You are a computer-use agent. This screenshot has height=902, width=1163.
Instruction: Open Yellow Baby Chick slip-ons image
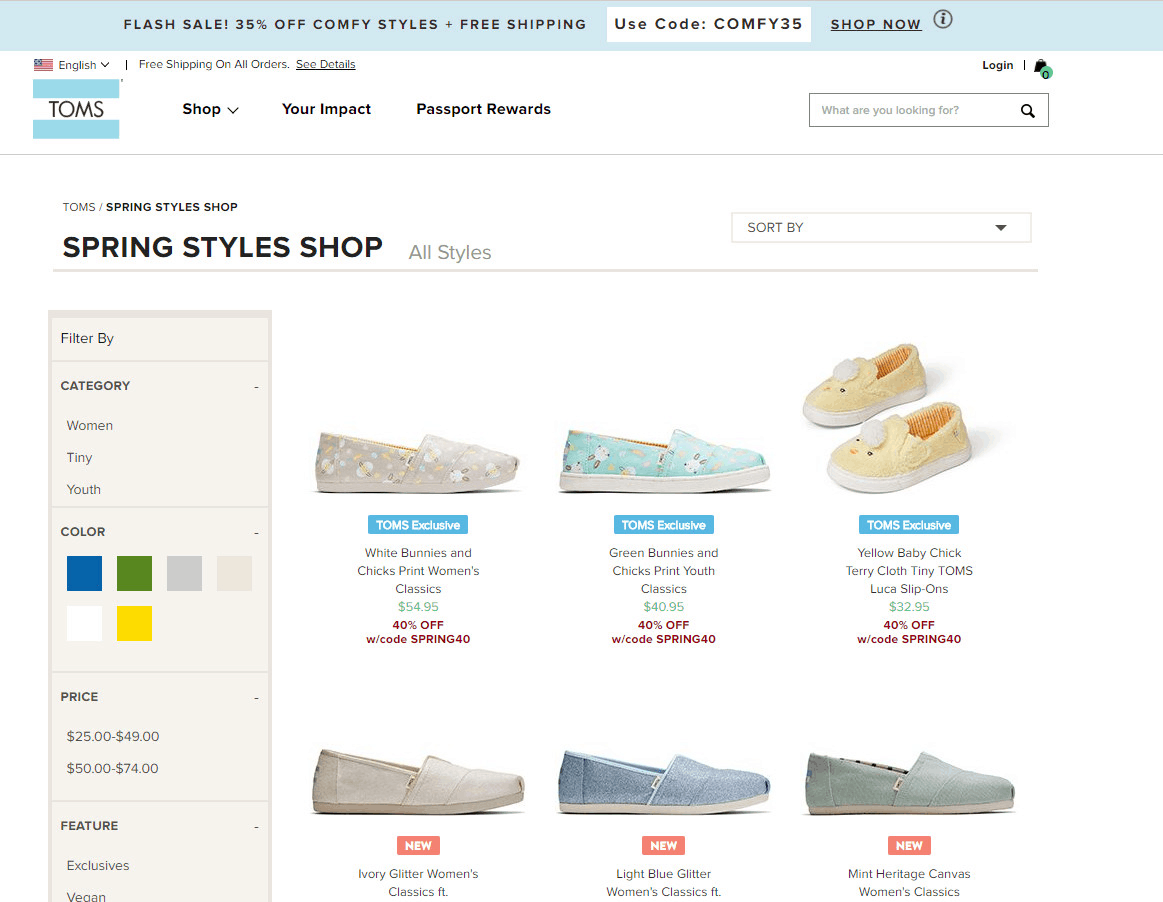click(891, 418)
